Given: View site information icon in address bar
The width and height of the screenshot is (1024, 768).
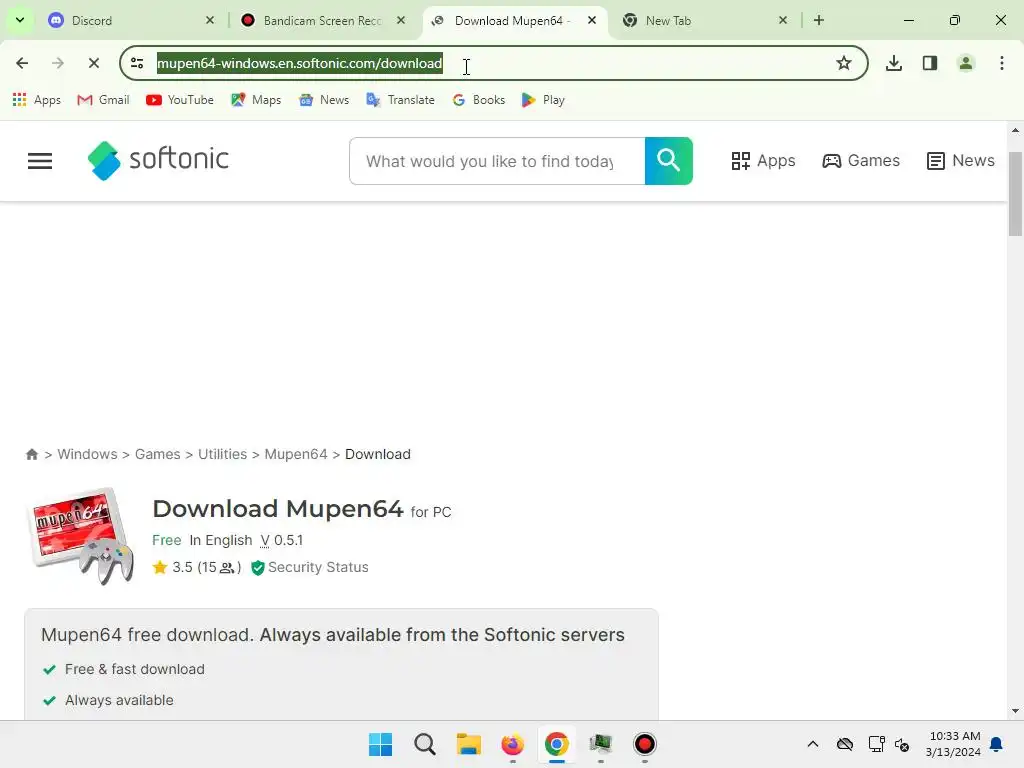Looking at the screenshot, I should click(x=137, y=63).
